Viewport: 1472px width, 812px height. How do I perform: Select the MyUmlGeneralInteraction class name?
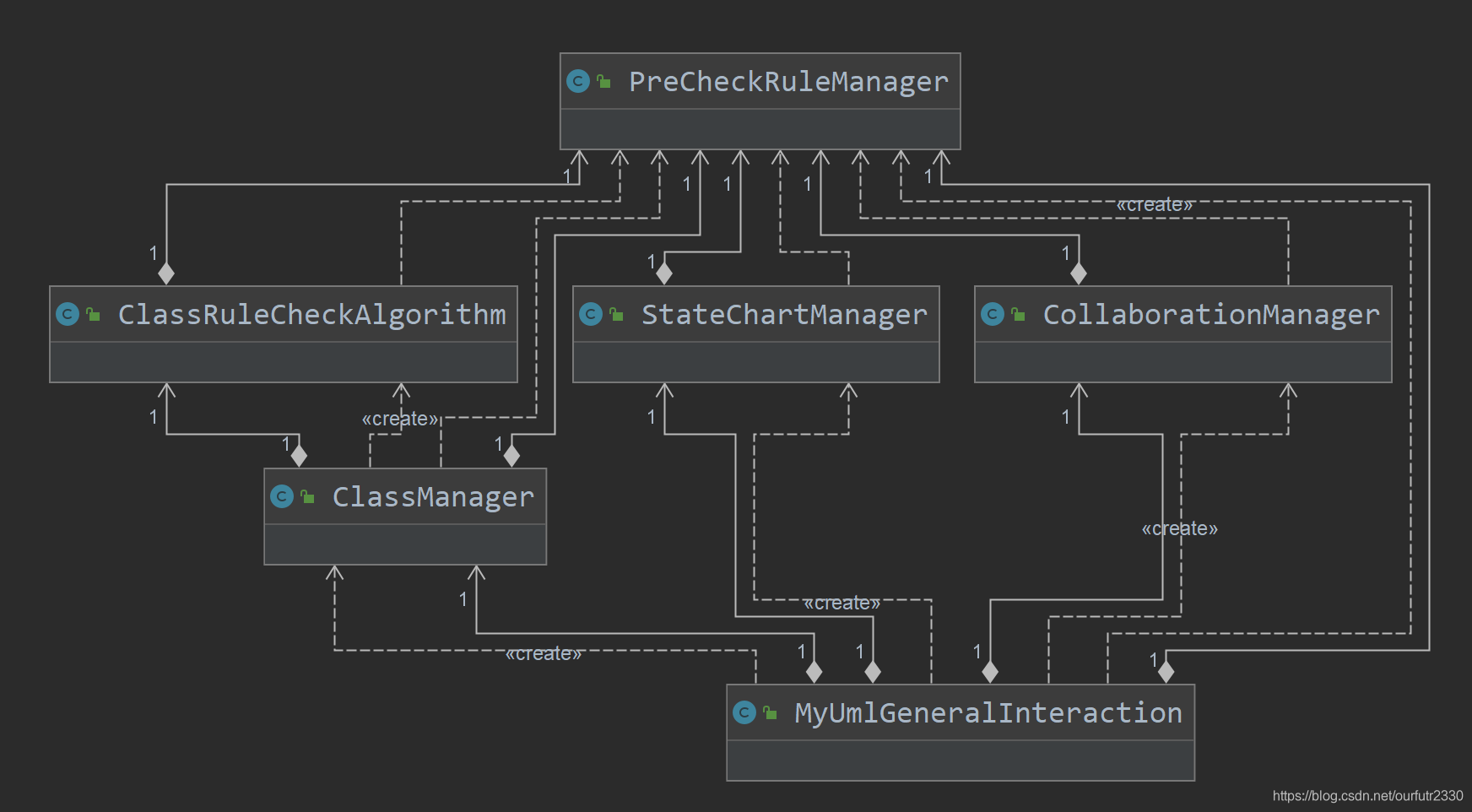pos(988,713)
